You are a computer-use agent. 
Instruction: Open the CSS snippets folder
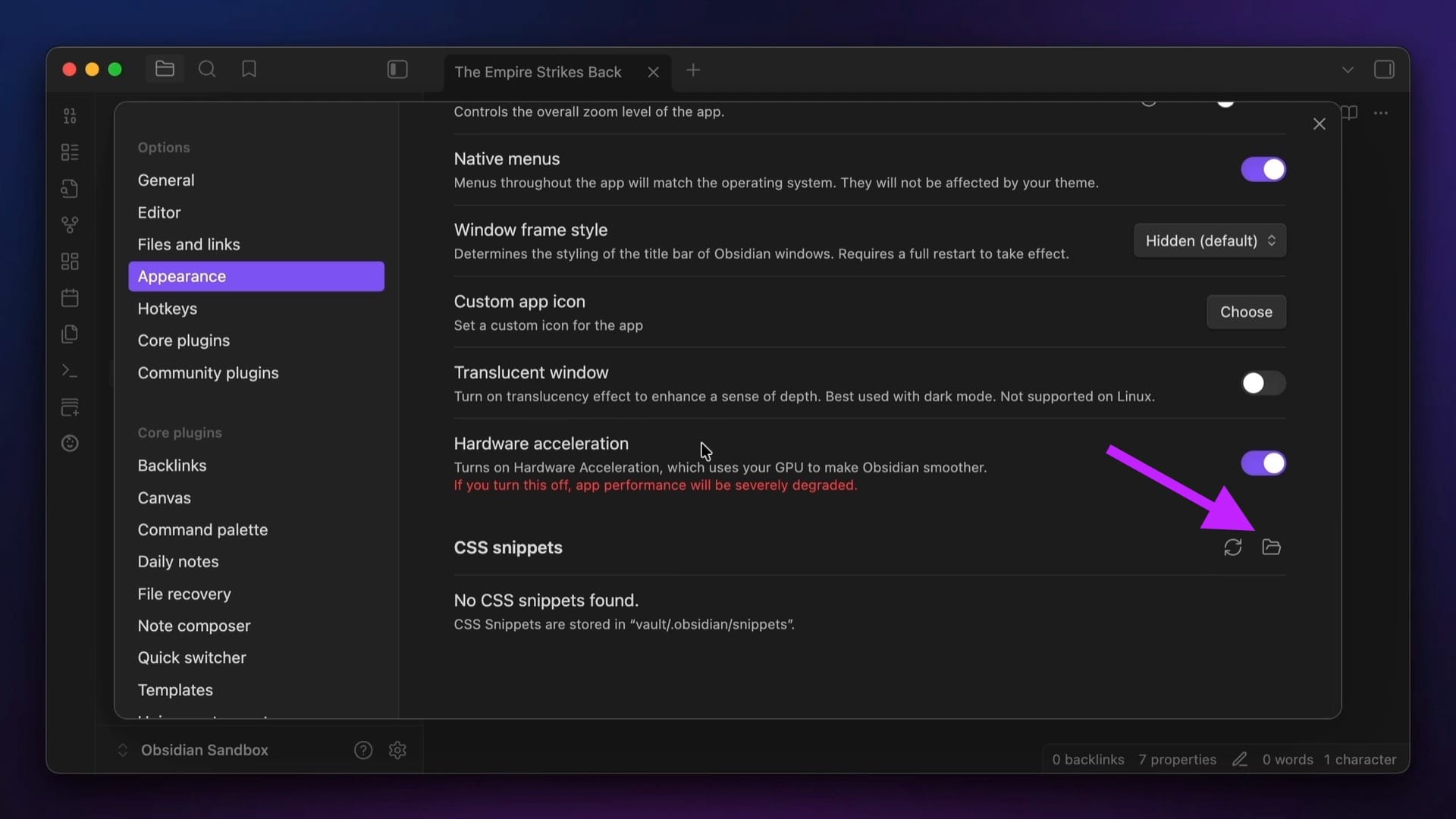coord(1271,547)
